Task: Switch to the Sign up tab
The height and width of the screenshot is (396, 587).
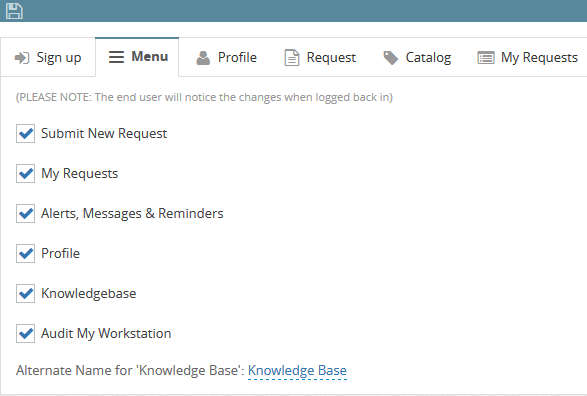Action: tap(48, 58)
